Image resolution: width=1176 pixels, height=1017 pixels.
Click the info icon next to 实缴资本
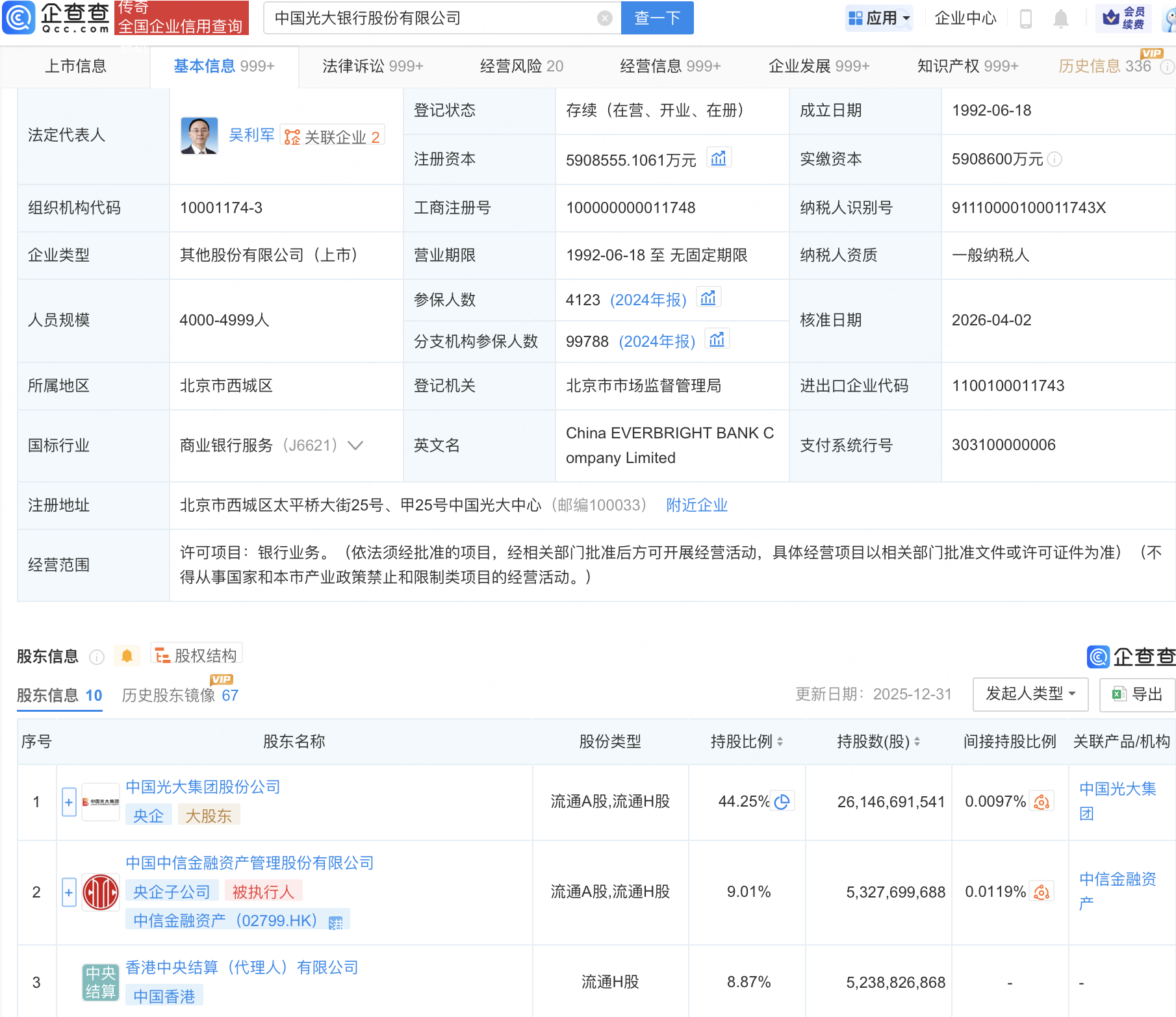coord(1055,159)
